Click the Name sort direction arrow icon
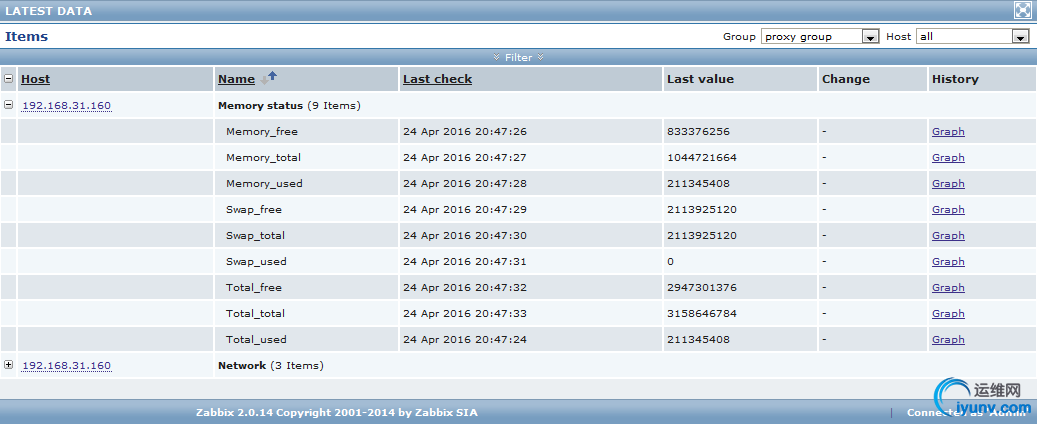 [269, 78]
